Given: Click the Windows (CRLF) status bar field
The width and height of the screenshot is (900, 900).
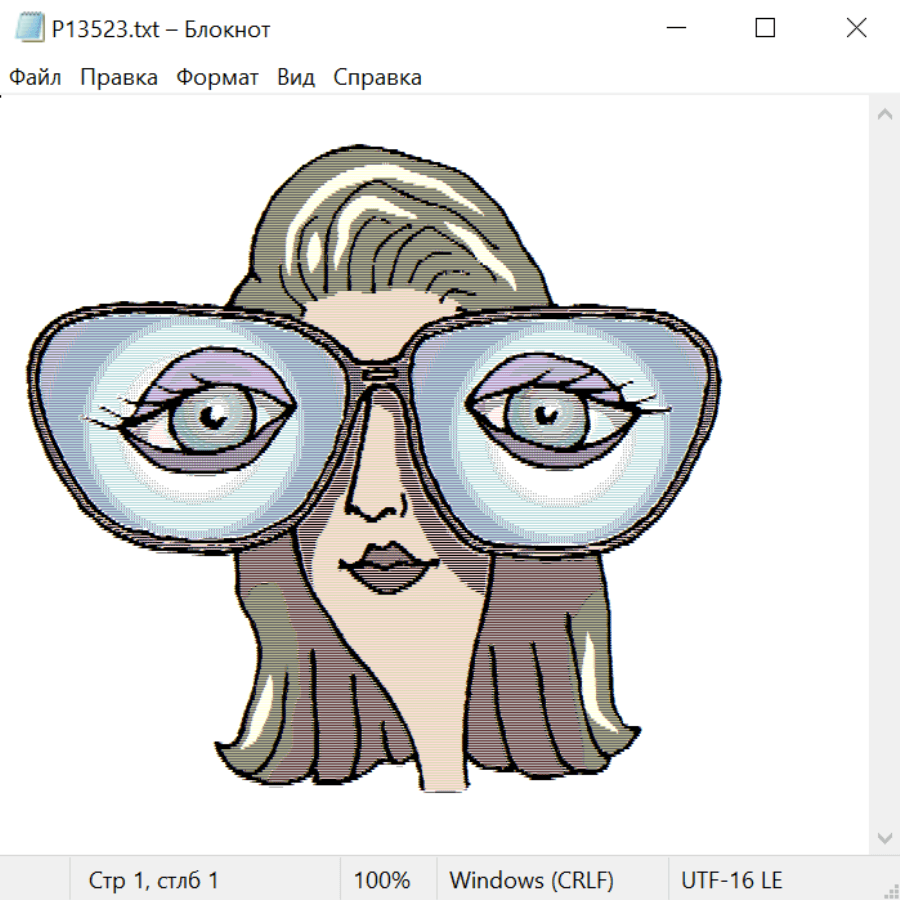Looking at the screenshot, I should pos(531,881).
